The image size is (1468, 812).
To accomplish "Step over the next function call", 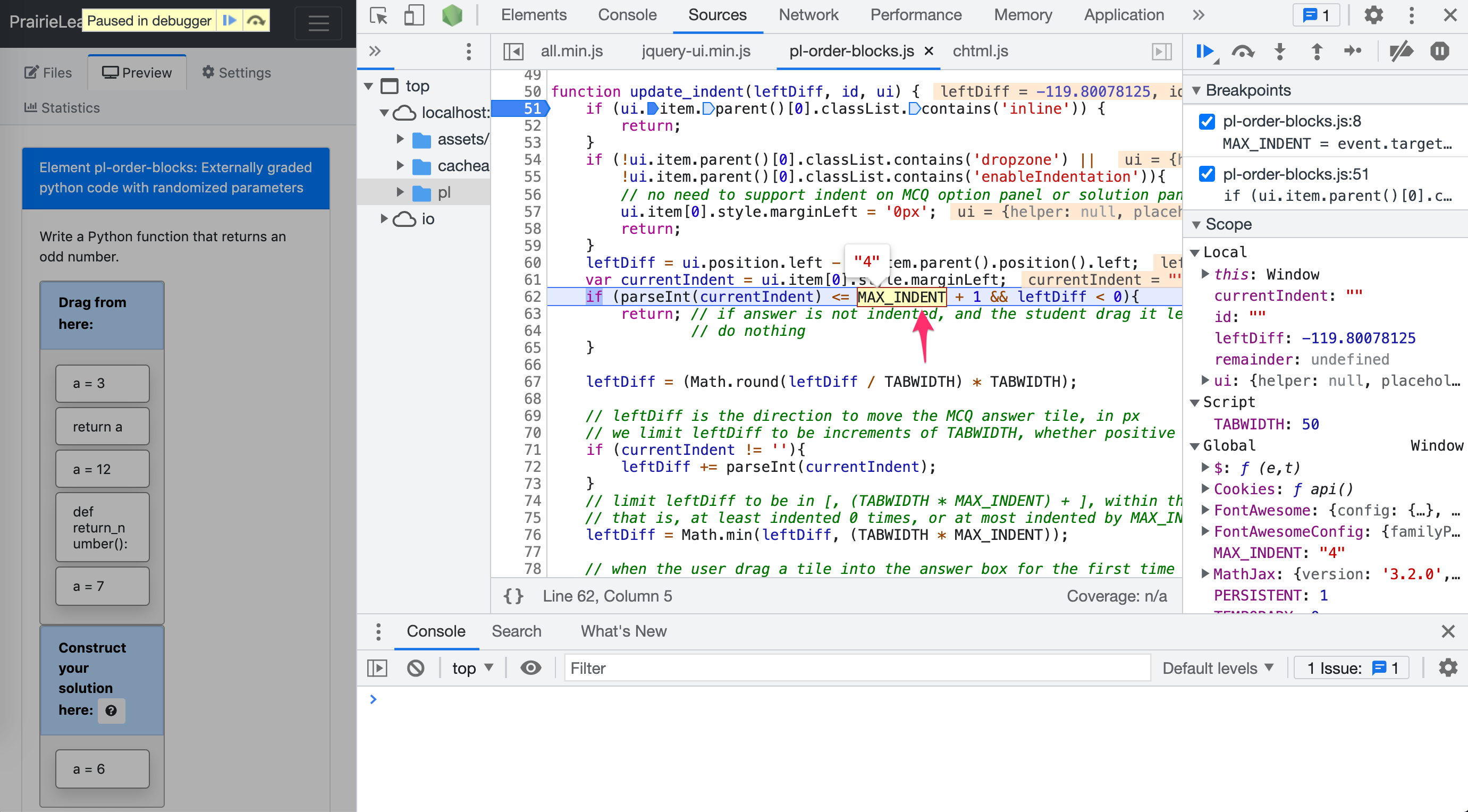I will (x=1243, y=52).
